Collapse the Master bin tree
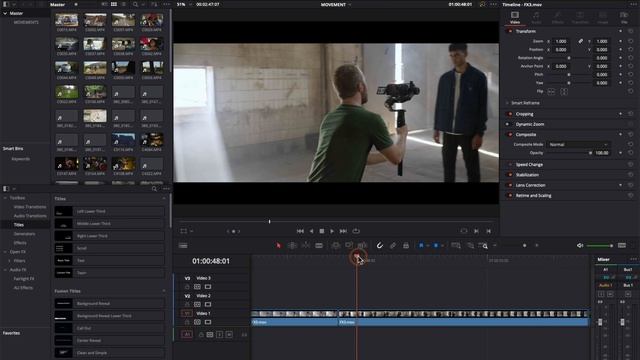This screenshot has width=640, height=360. [5, 13]
